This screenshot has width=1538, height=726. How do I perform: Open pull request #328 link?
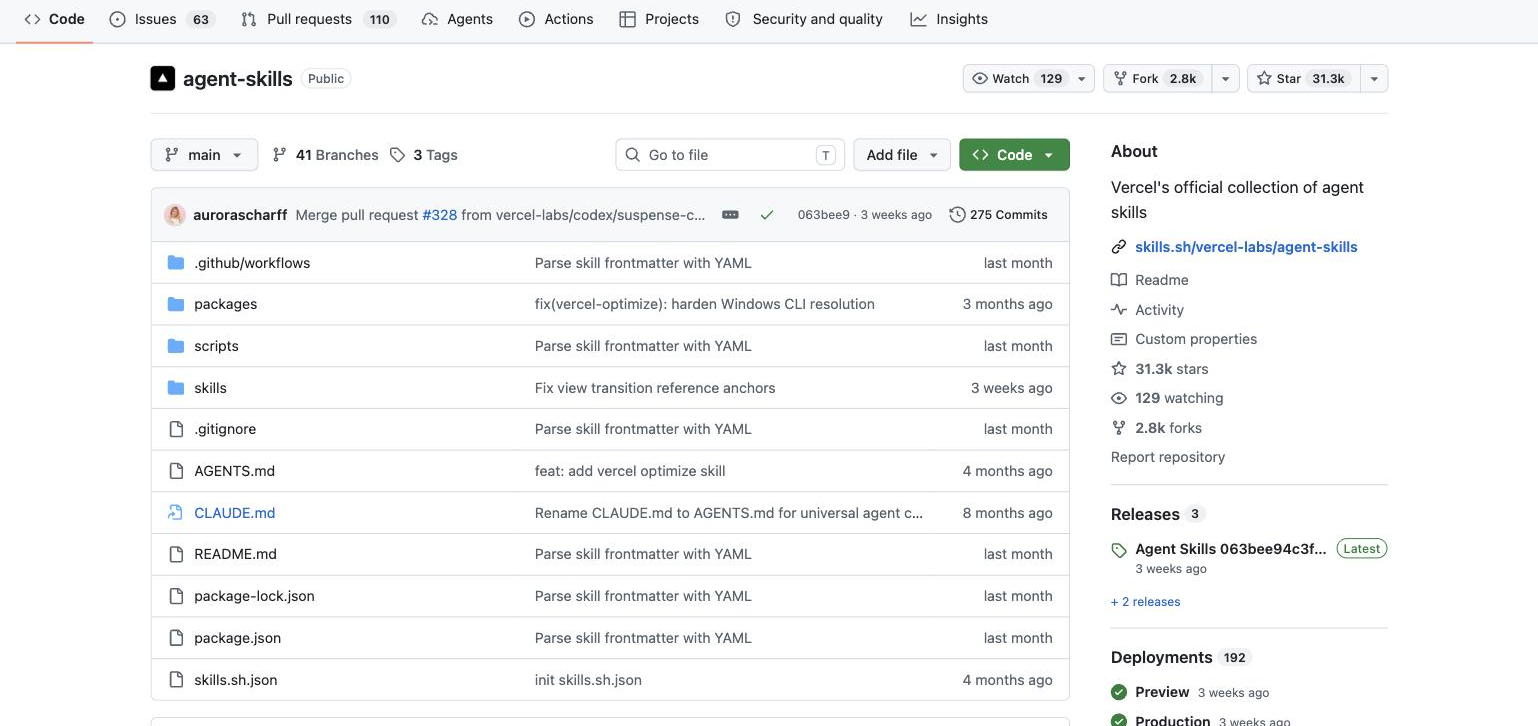click(439, 215)
